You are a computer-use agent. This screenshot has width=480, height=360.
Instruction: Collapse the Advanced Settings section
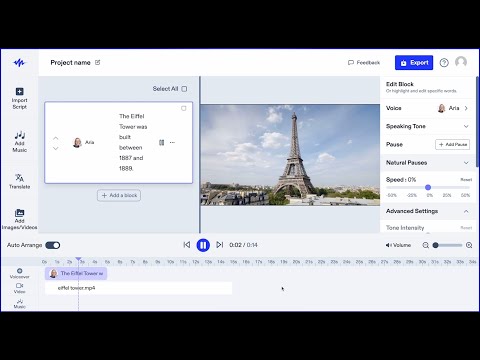click(428, 211)
